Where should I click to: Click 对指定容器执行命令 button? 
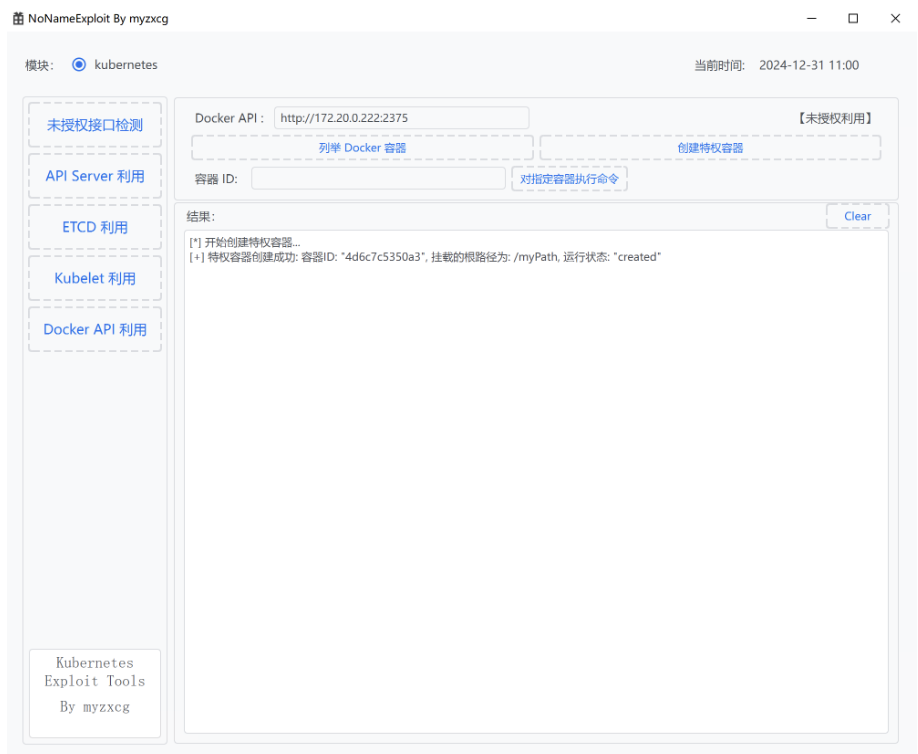tap(569, 179)
